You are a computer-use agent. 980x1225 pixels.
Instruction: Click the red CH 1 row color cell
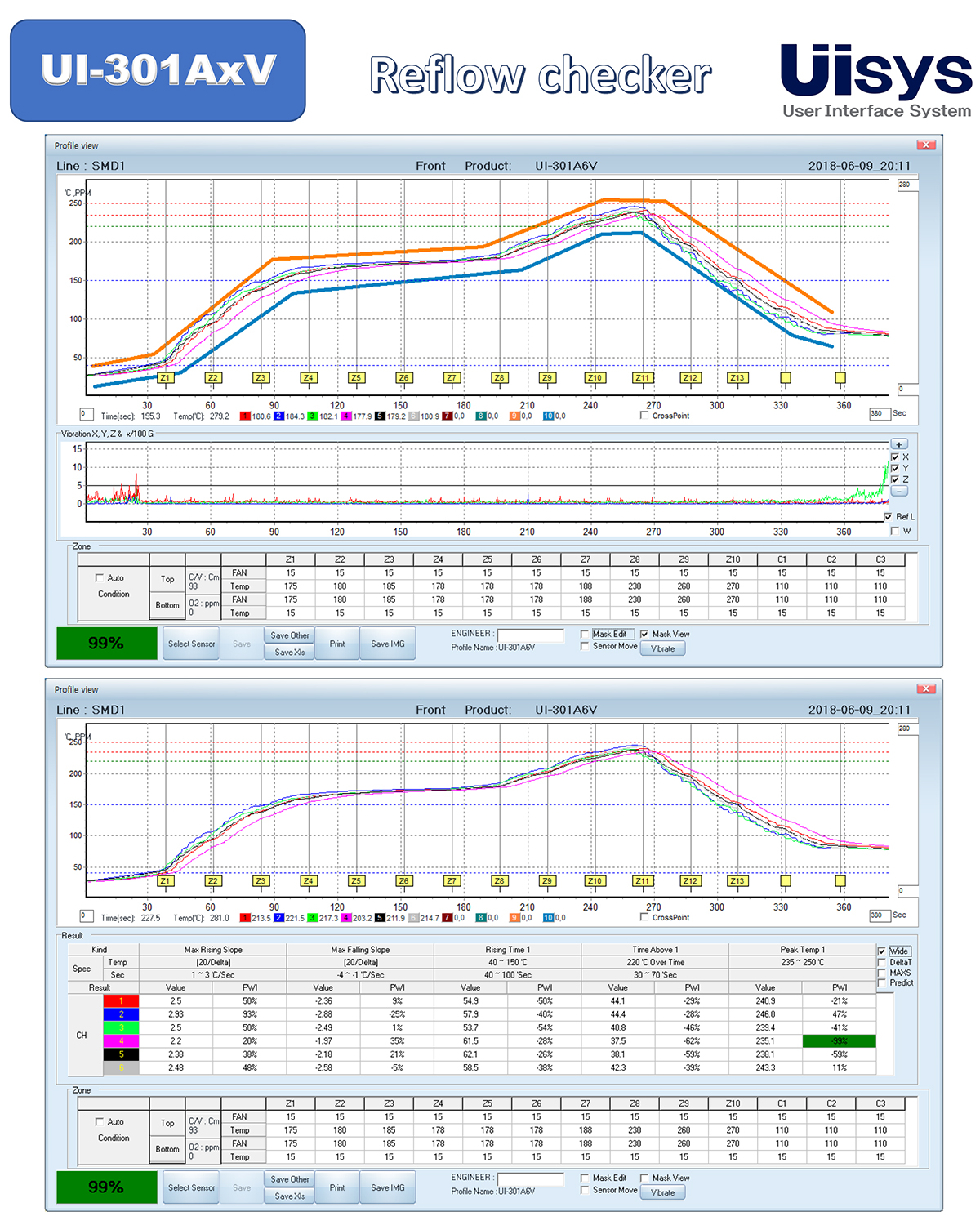[121, 1000]
